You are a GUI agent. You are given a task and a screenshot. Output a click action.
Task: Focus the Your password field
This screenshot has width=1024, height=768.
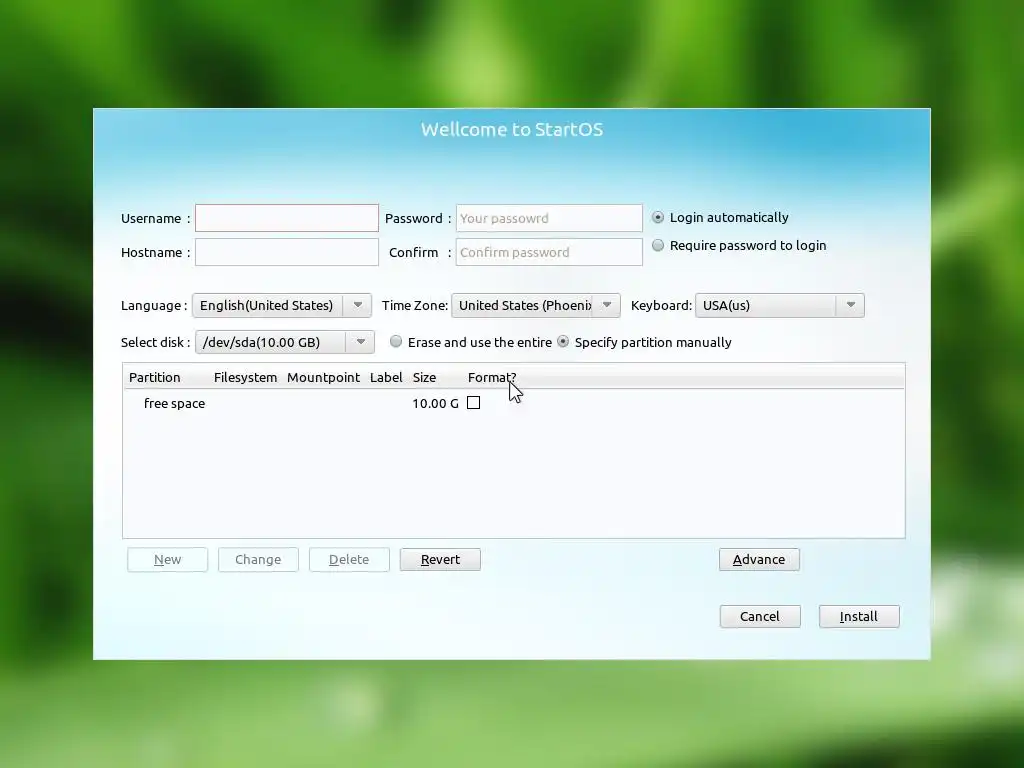549,218
